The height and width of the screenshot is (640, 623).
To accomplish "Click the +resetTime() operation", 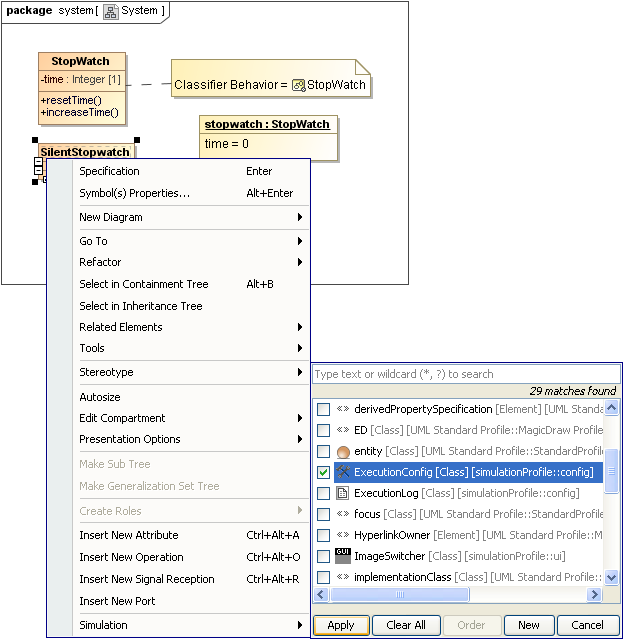I will pos(71,100).
